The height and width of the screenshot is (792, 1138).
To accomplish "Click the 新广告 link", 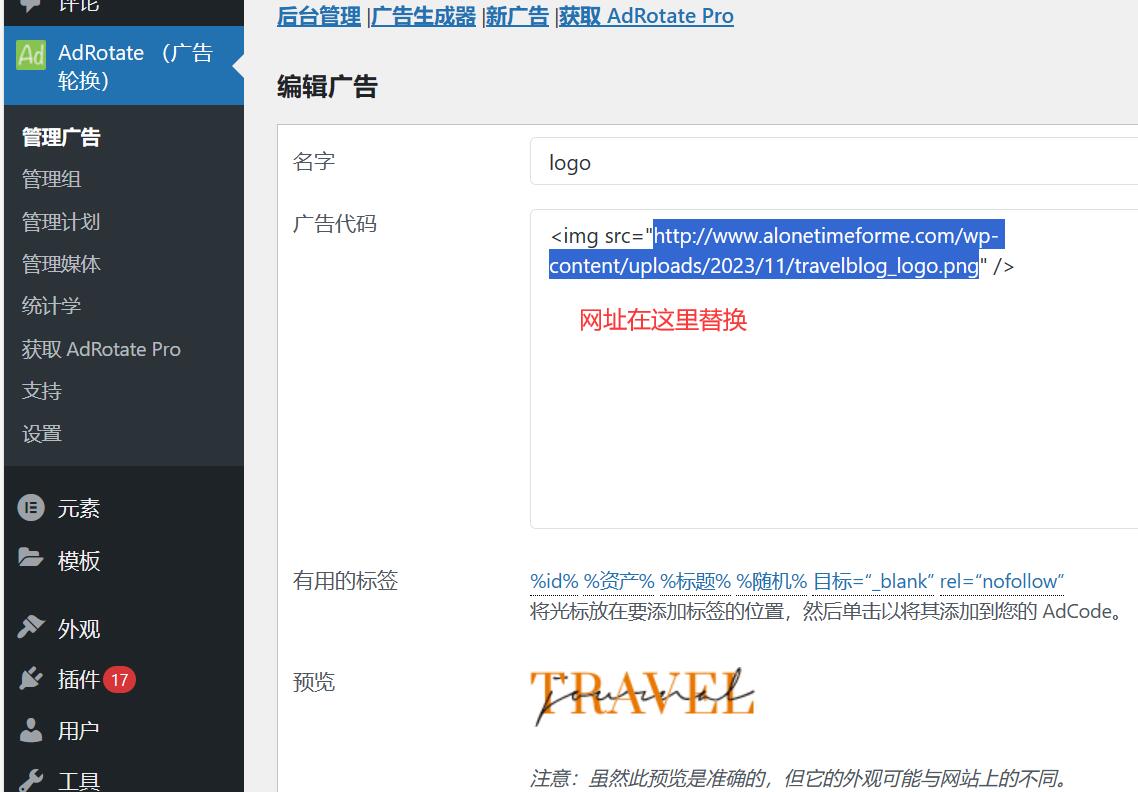I will point(517,16).
